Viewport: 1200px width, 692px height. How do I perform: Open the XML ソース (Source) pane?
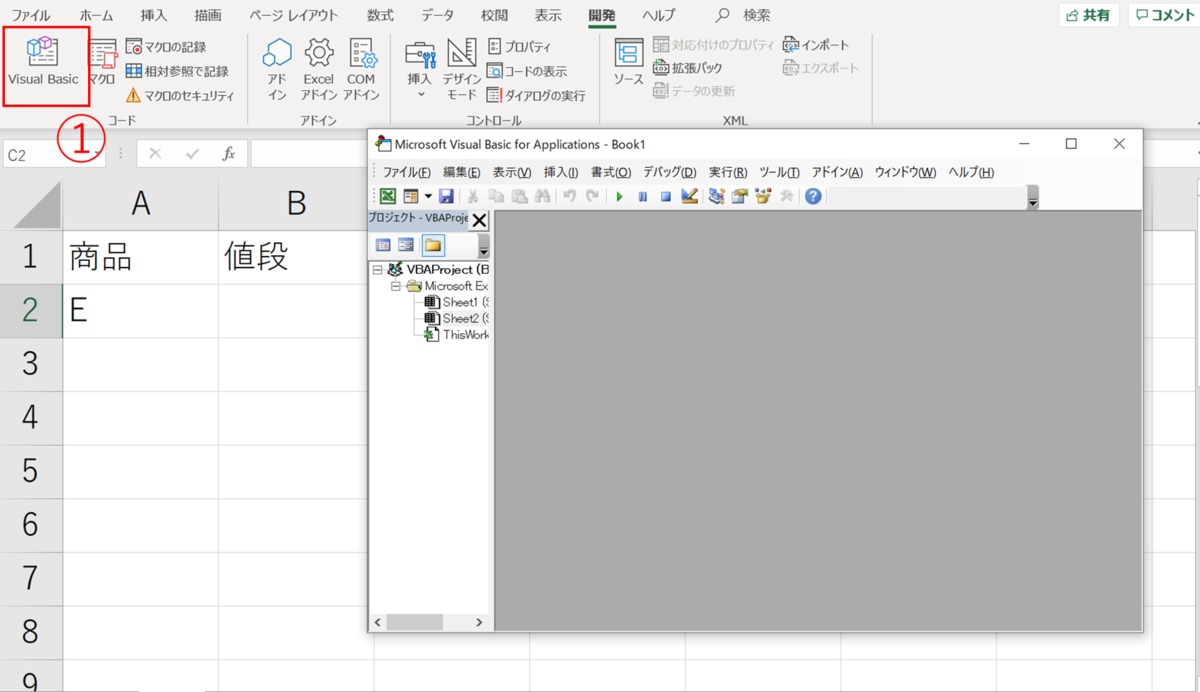click(x=628, y=63)
